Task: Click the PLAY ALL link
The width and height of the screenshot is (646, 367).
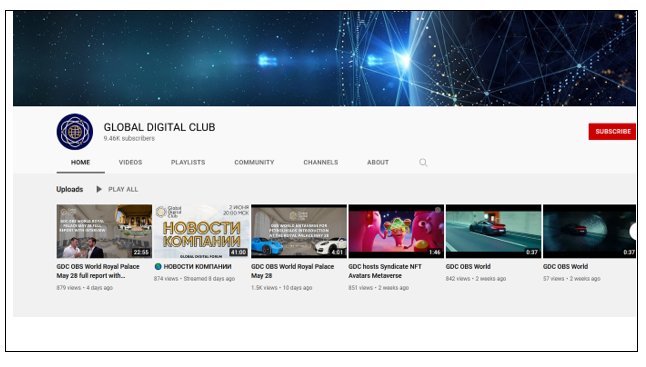Action: click(x=123, y=189)
